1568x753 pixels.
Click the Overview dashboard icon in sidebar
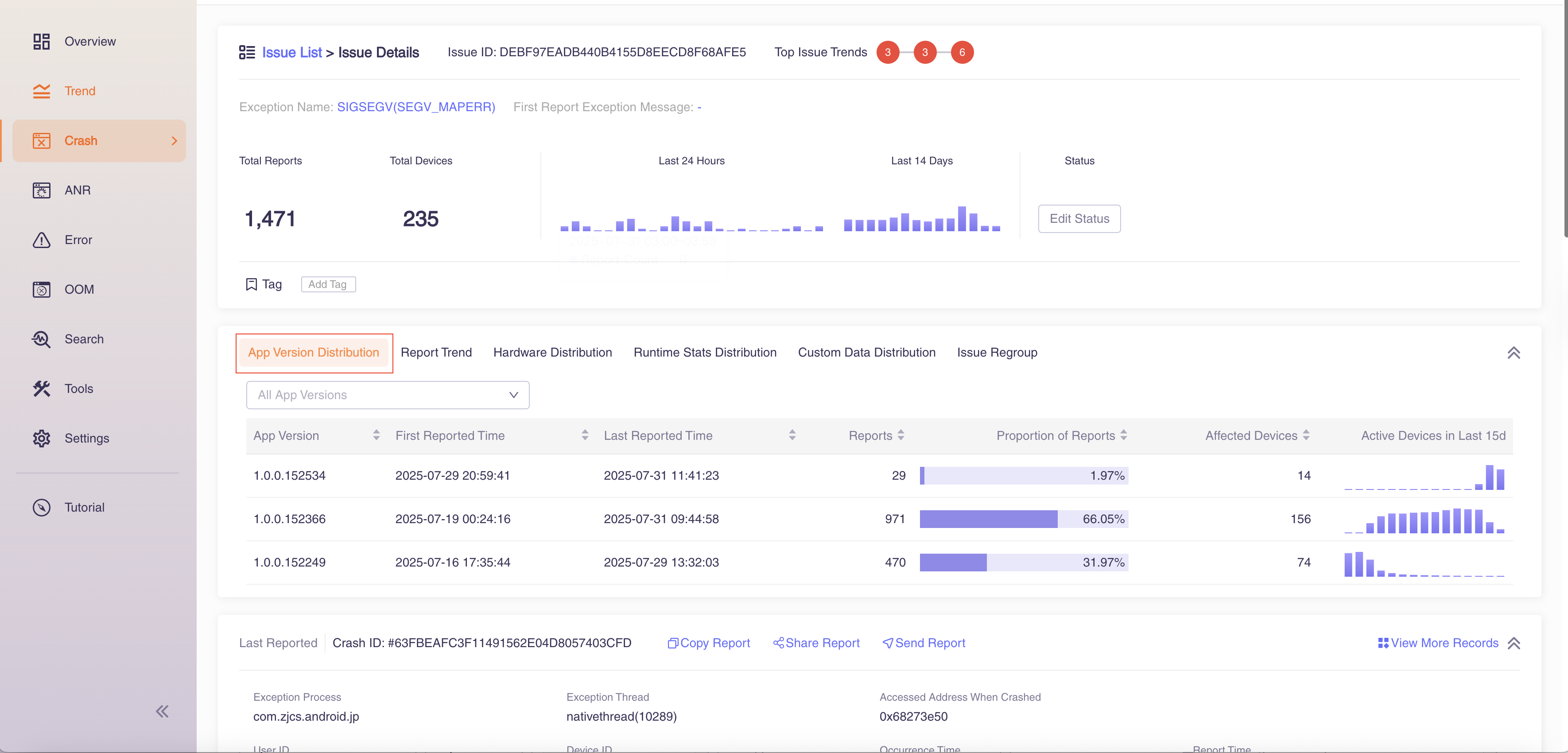click(41, 41)
